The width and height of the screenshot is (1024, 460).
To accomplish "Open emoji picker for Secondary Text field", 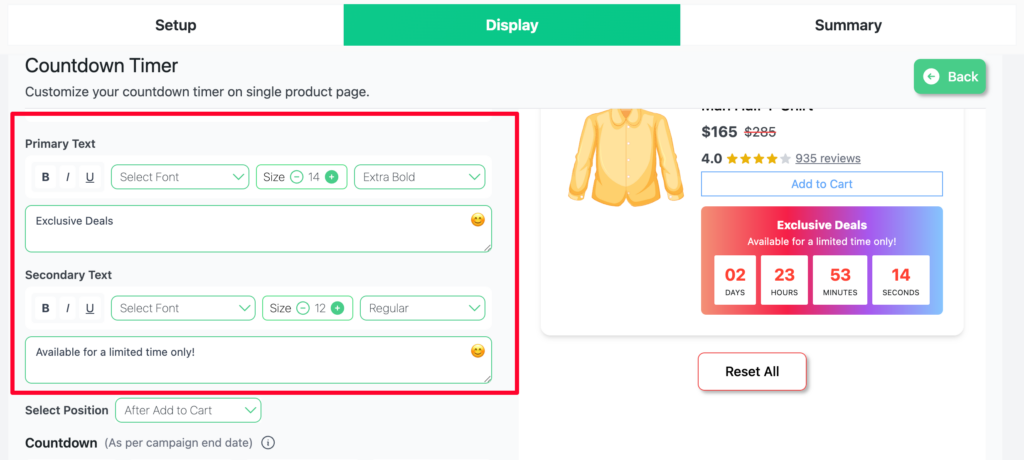I will click(x=478, y=352).
